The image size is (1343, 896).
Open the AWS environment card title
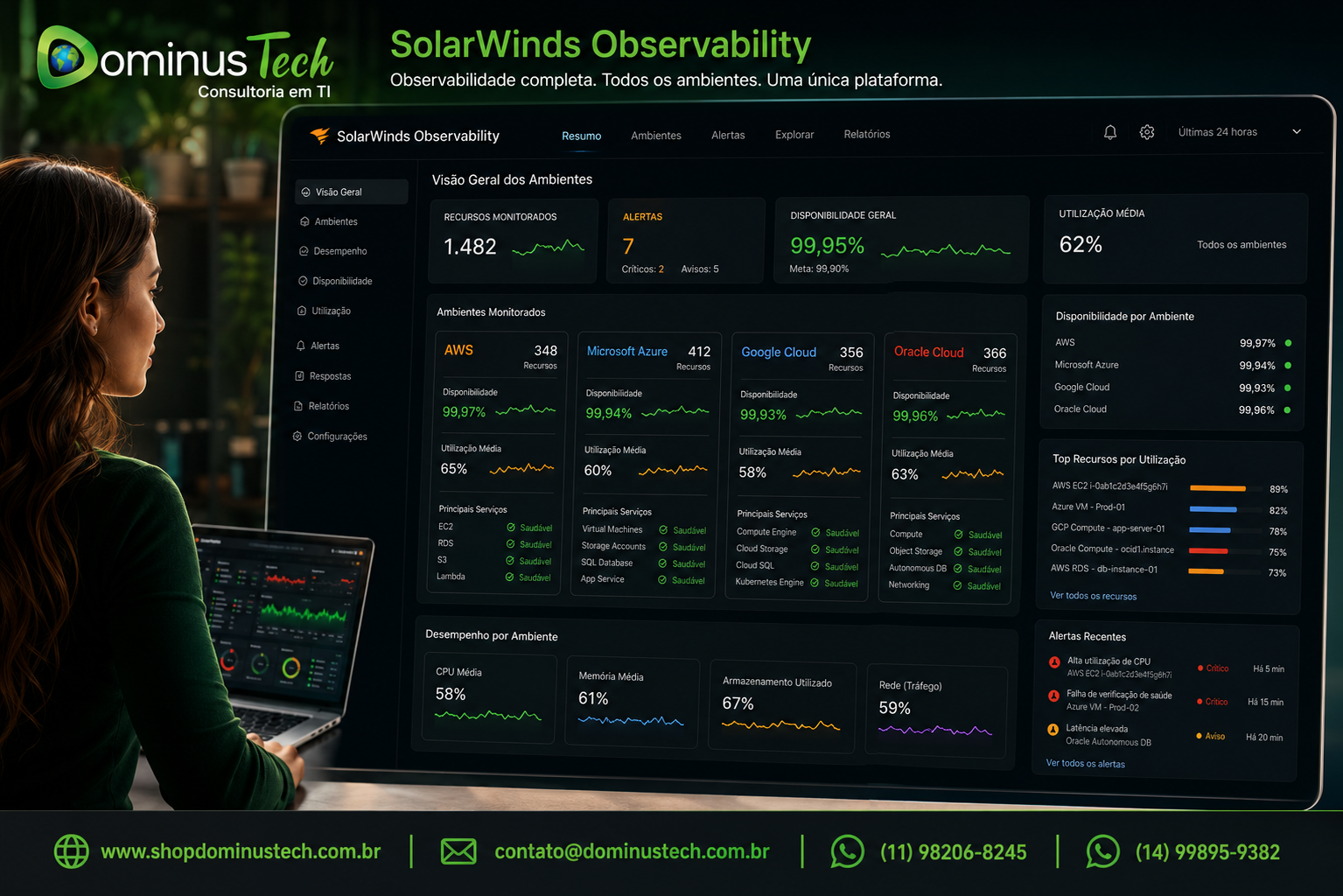458,350
